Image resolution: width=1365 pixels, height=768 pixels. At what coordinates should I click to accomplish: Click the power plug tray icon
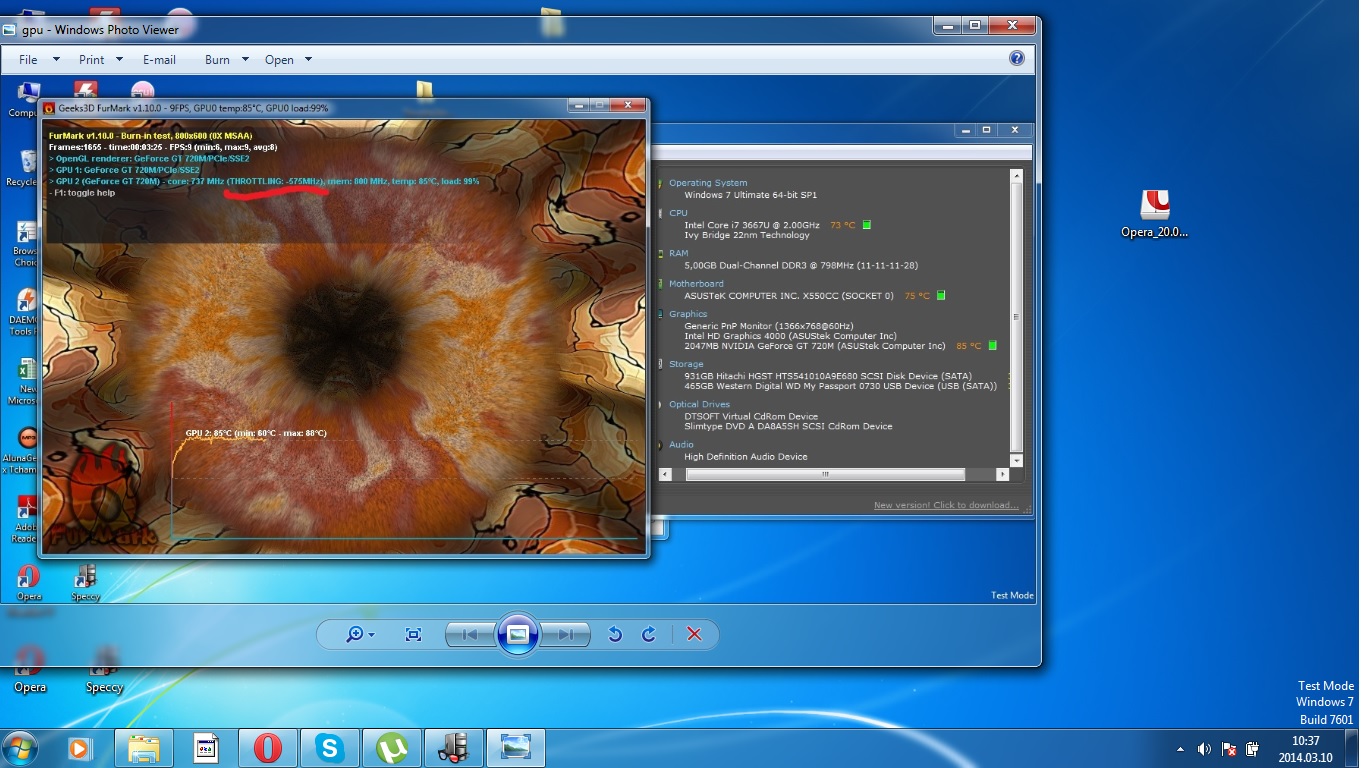tap(1252, 748)
